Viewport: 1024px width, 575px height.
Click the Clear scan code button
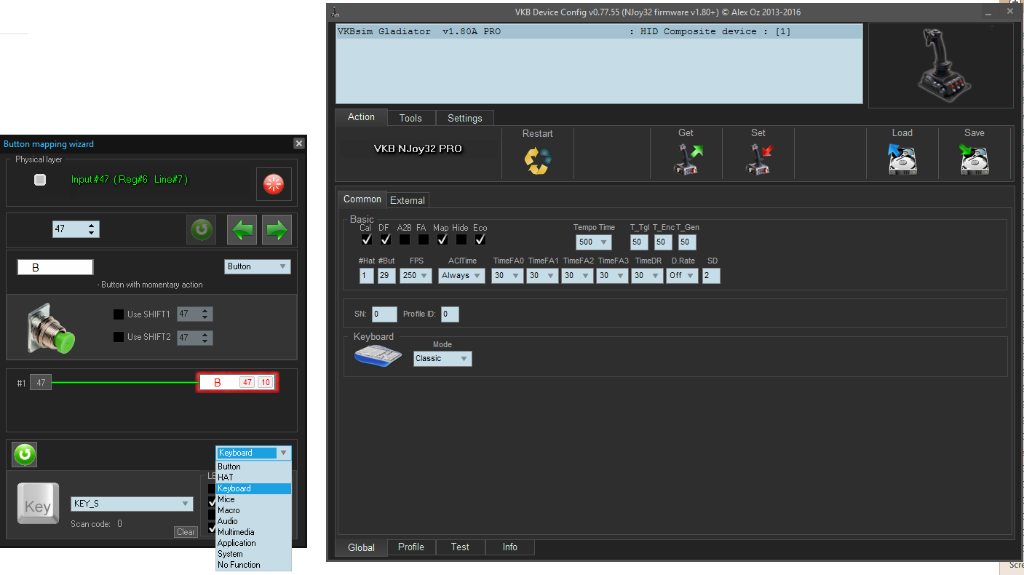pyautogui.click(x=185, y=532)
